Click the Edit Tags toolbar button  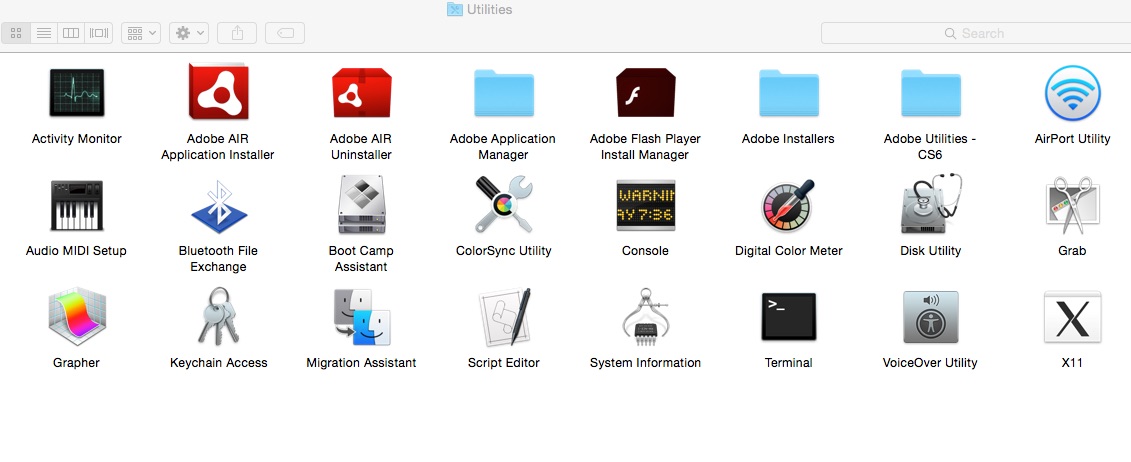click(x=285, y=33)
